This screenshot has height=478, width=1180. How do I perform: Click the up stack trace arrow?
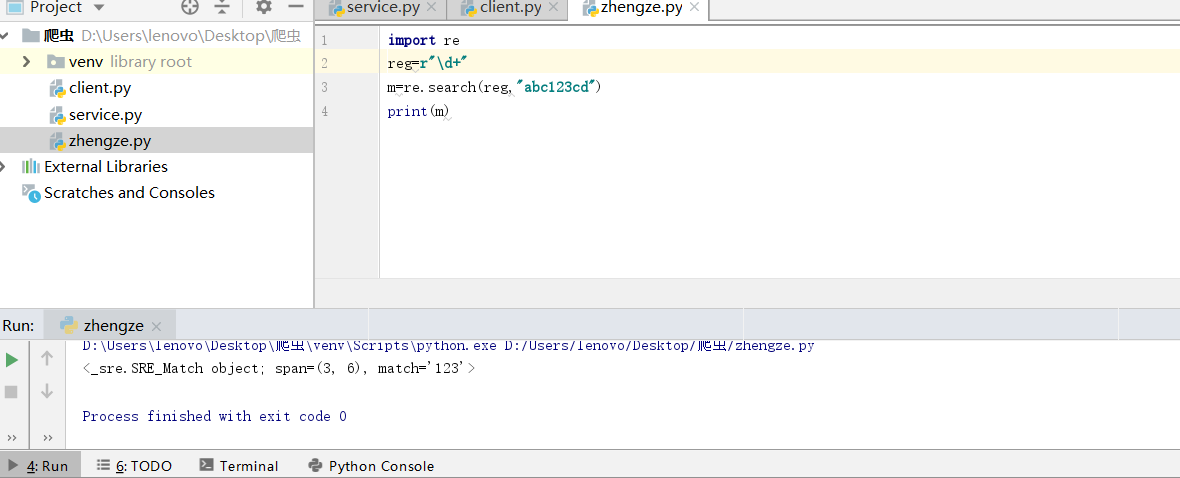47,359
